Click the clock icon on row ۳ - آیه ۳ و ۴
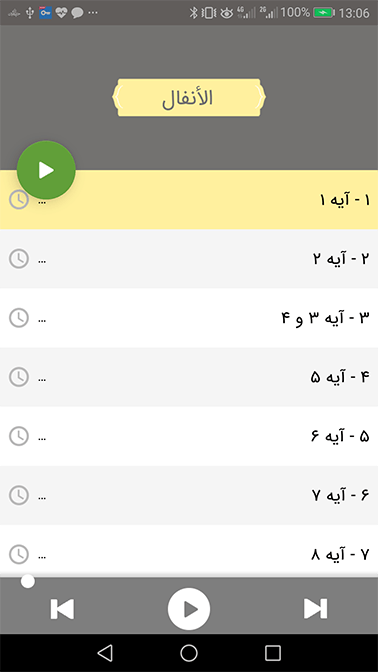378x672 pixels. pyautogui.click(x=19, y=318)
